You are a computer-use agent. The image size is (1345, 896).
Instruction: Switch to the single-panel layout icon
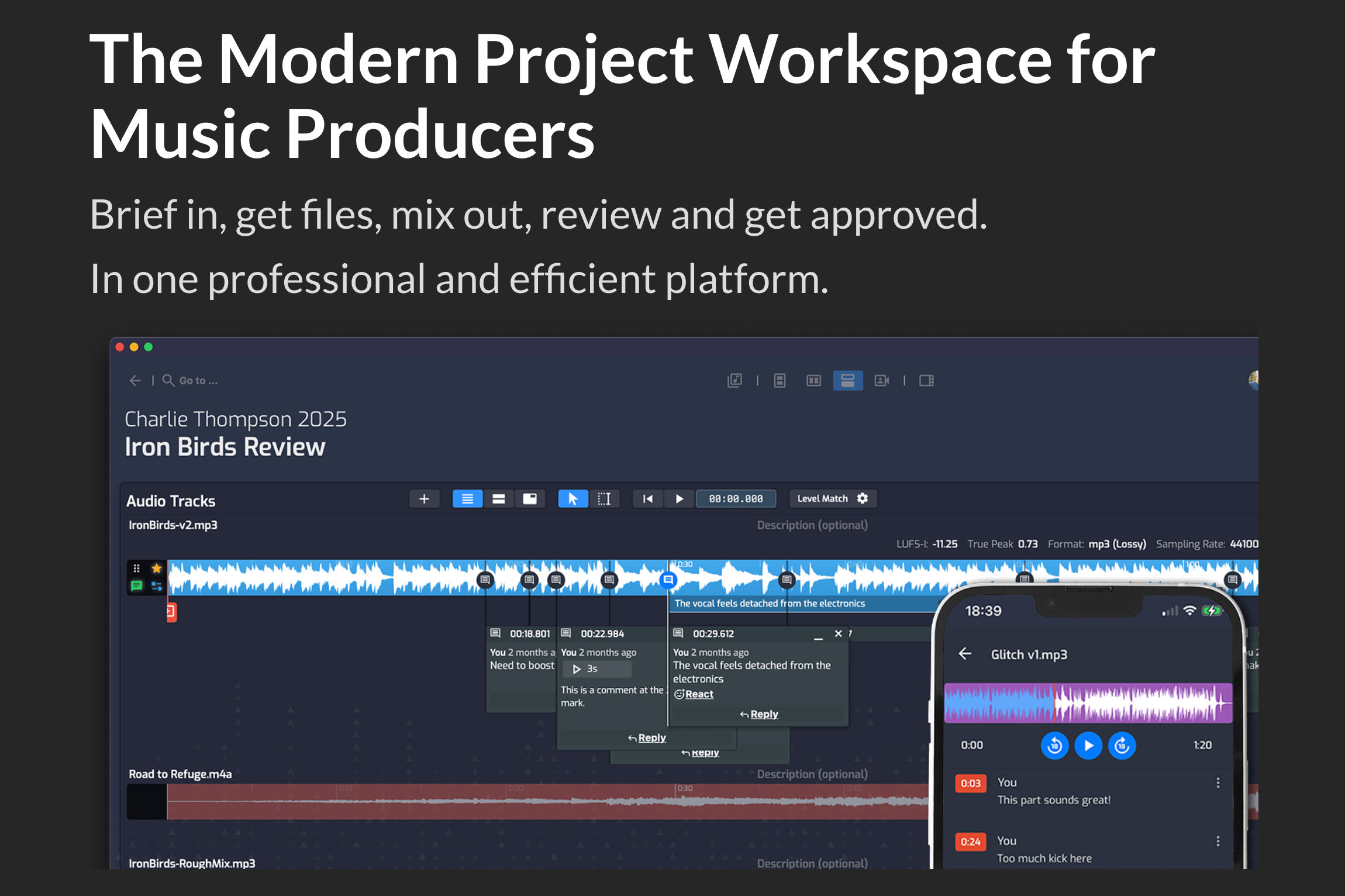(780, 381)
